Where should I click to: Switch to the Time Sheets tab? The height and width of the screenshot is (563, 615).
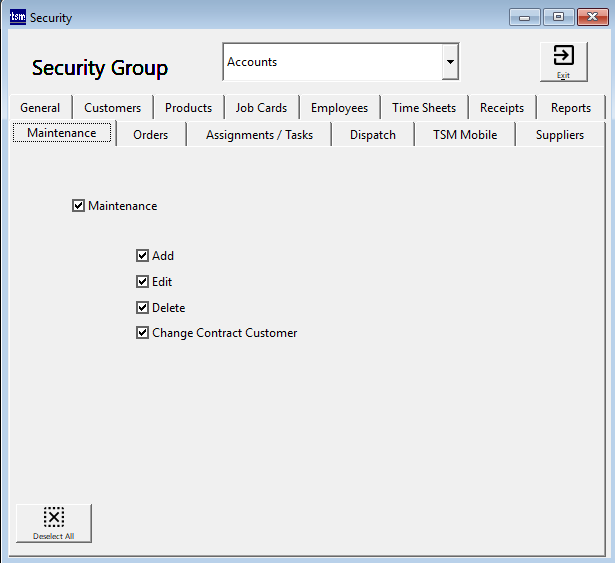tap(423, 108)
